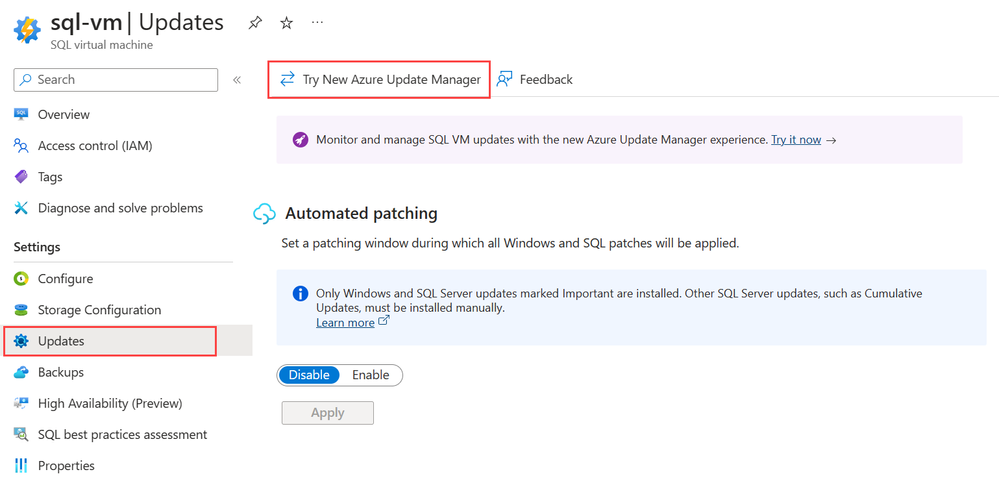Select Disable for automated patching
This screenshot has height=478, width=999.
[309, 375]
